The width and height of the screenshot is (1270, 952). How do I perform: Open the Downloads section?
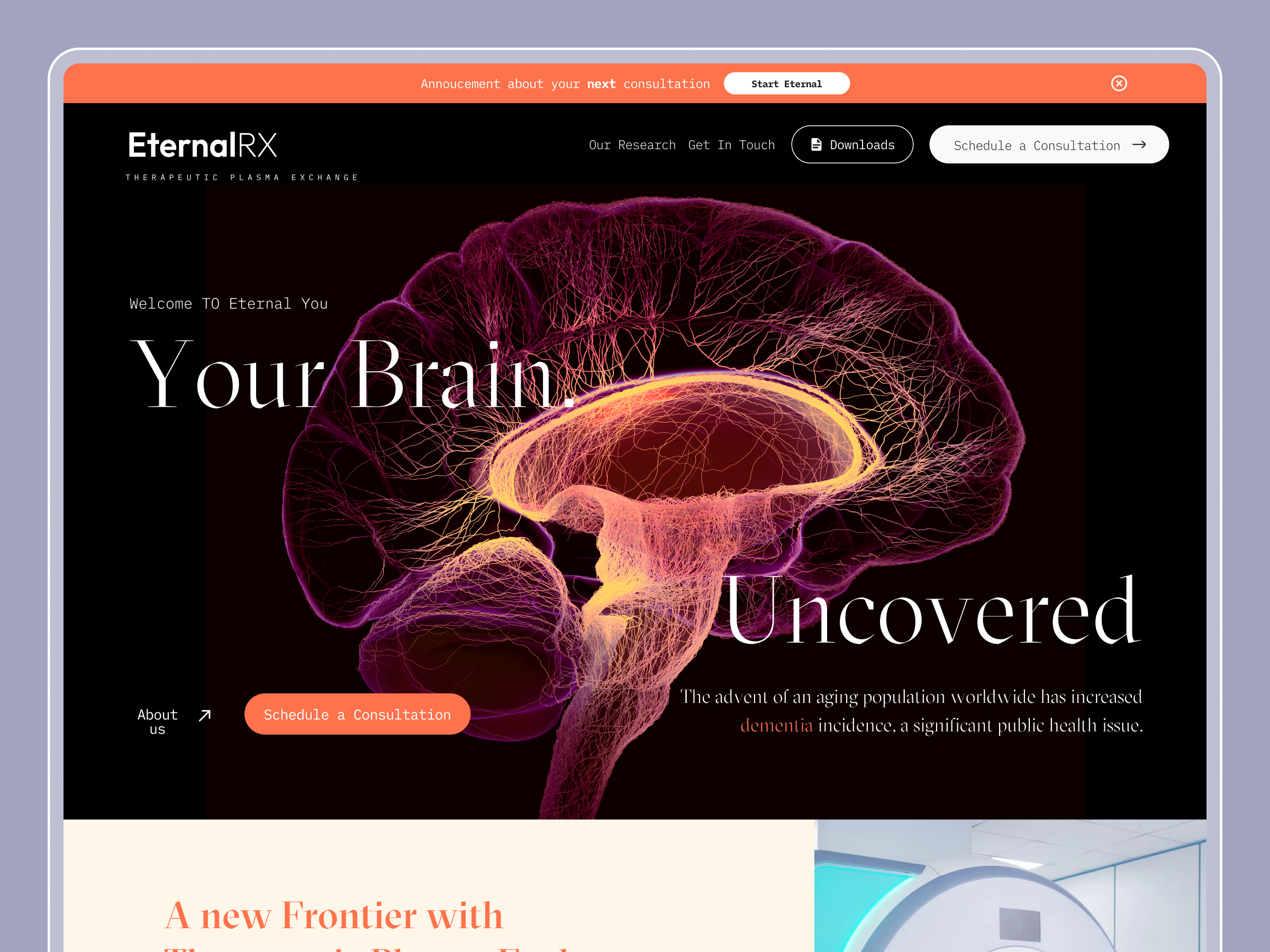coord(852,144)
